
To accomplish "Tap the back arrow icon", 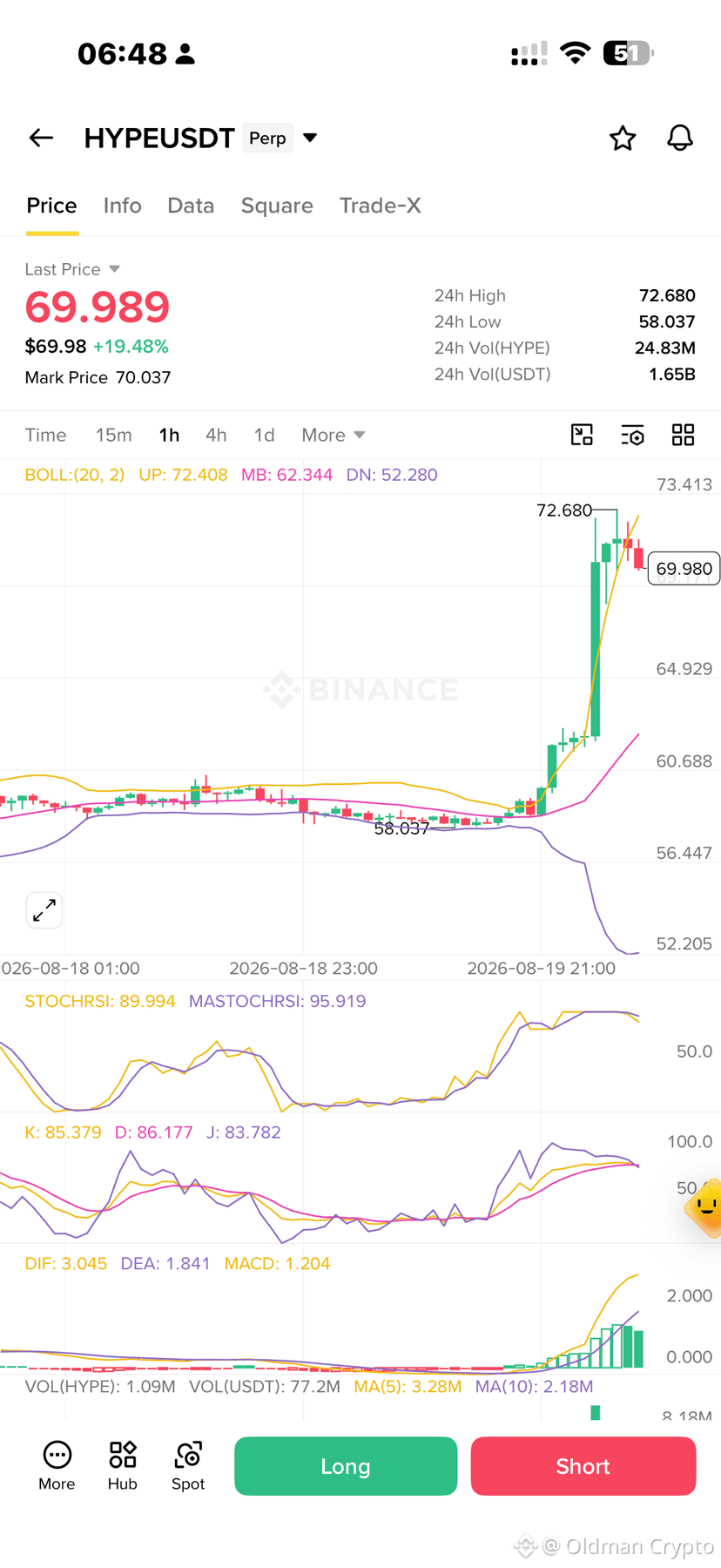I will [41, 138].
